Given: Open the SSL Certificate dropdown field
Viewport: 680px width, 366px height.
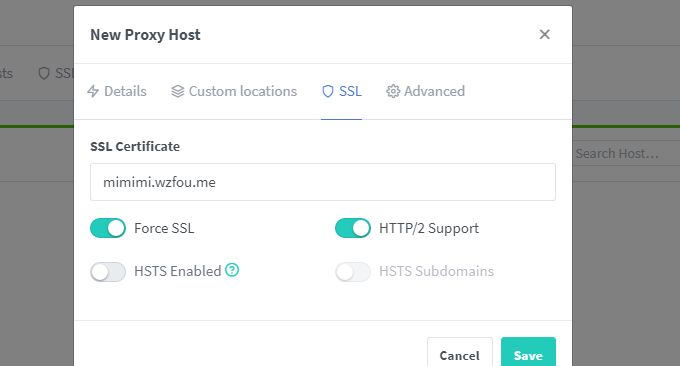Looking at the screenshot, I should (x=323, y=182).
